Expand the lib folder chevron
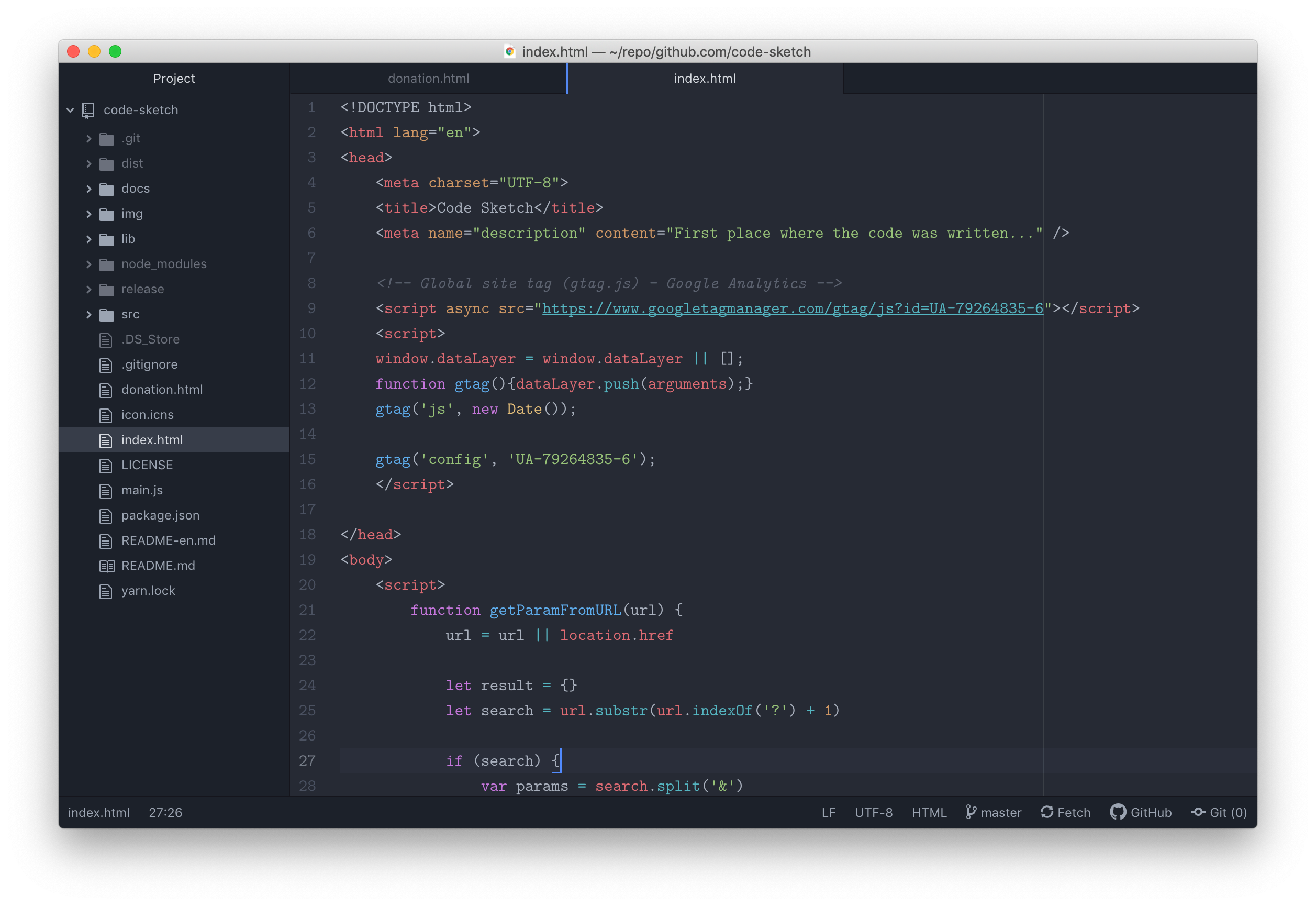 pos(89,239)
